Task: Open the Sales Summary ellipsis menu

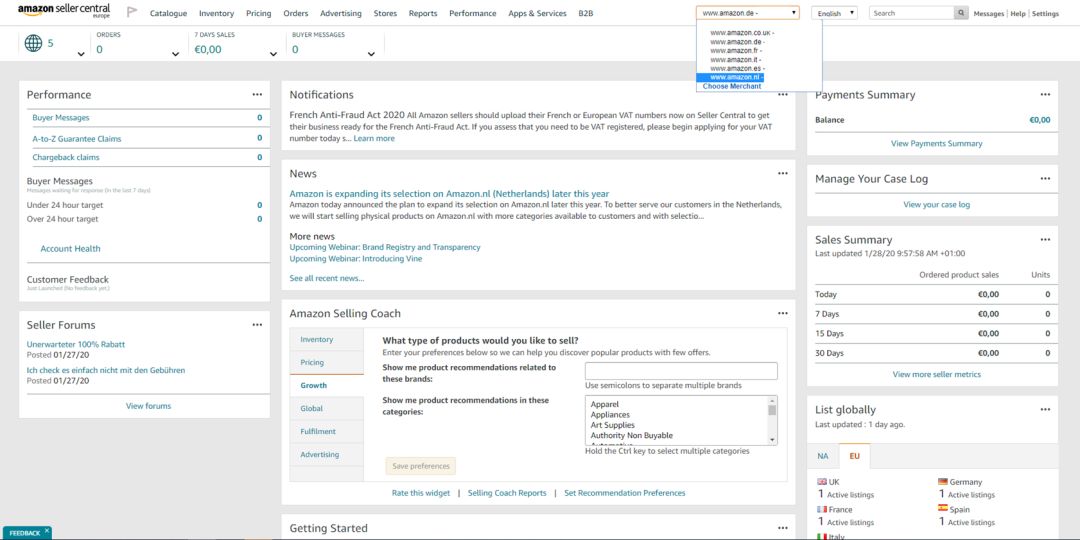Action: tap(1045, 240)
